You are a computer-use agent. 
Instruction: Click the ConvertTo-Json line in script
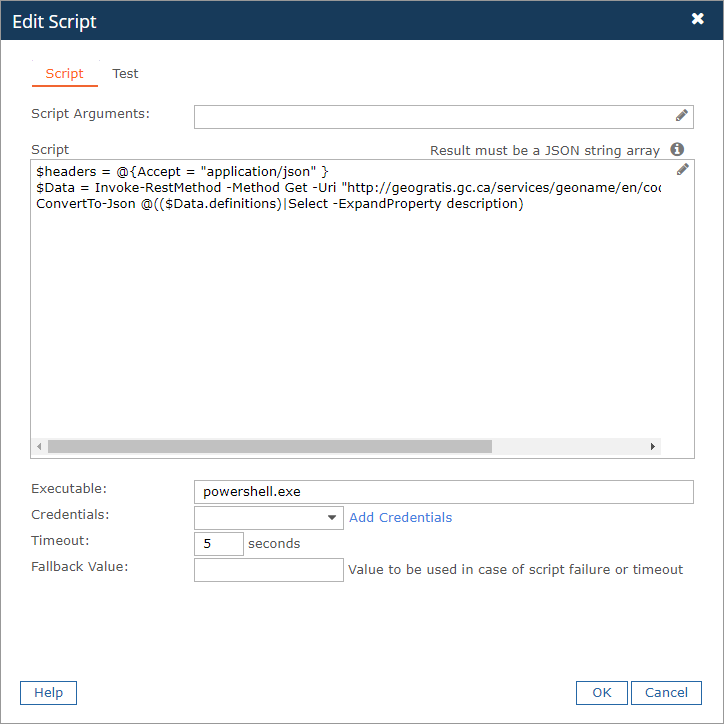click(x=280, y=204)
